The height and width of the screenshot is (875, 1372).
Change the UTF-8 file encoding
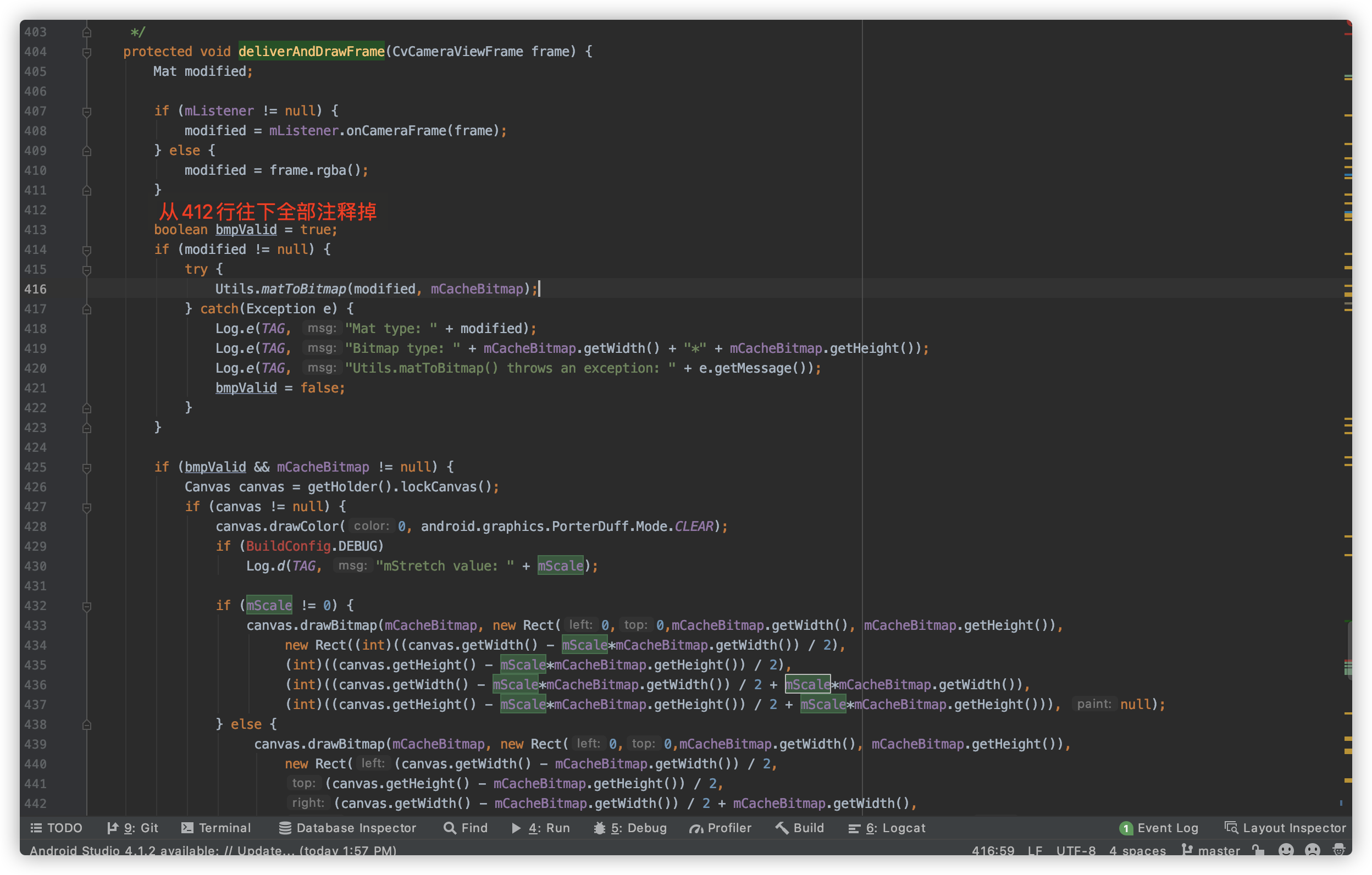1076,850
